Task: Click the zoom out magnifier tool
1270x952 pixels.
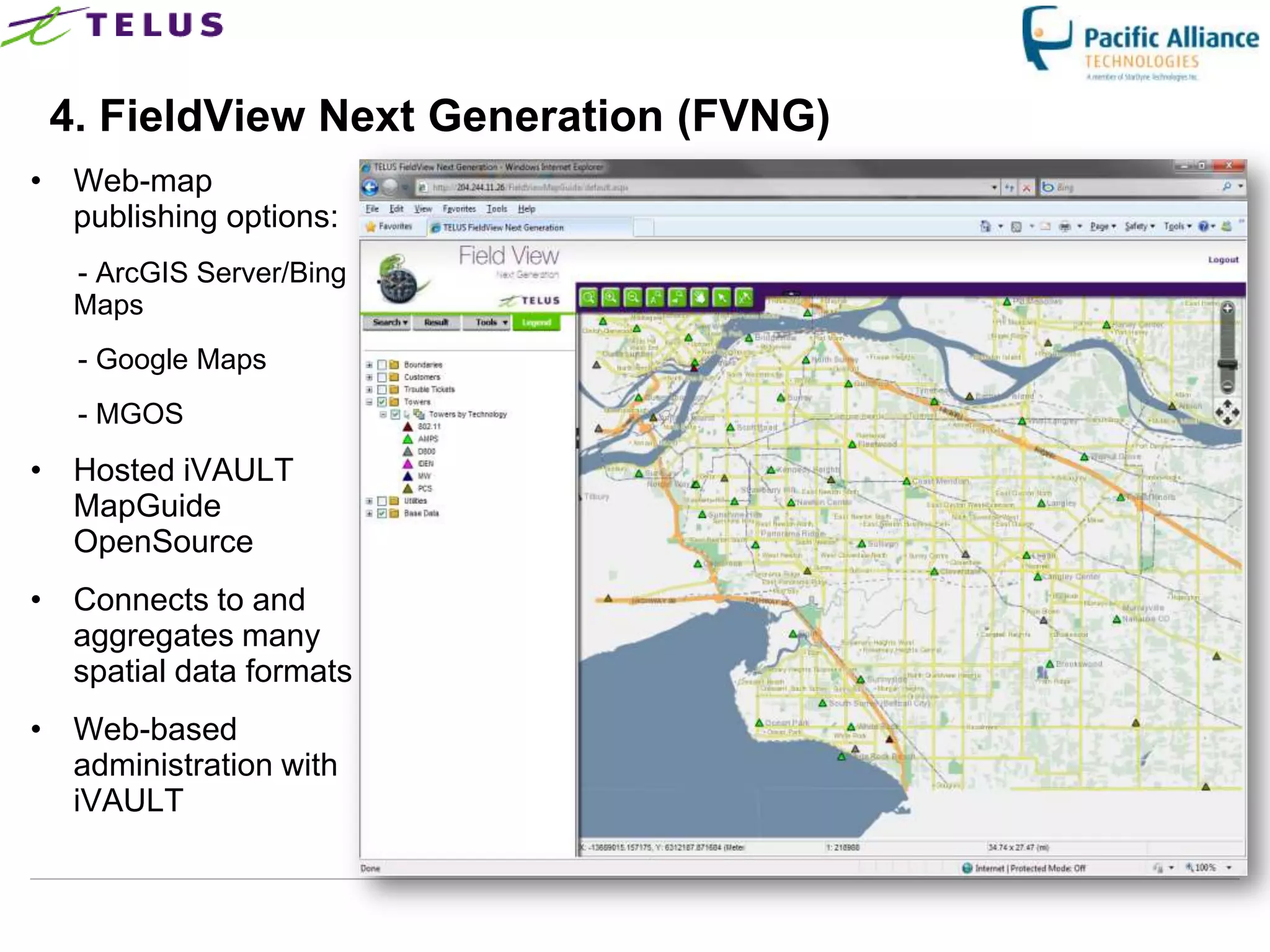Action: [633, 298]
